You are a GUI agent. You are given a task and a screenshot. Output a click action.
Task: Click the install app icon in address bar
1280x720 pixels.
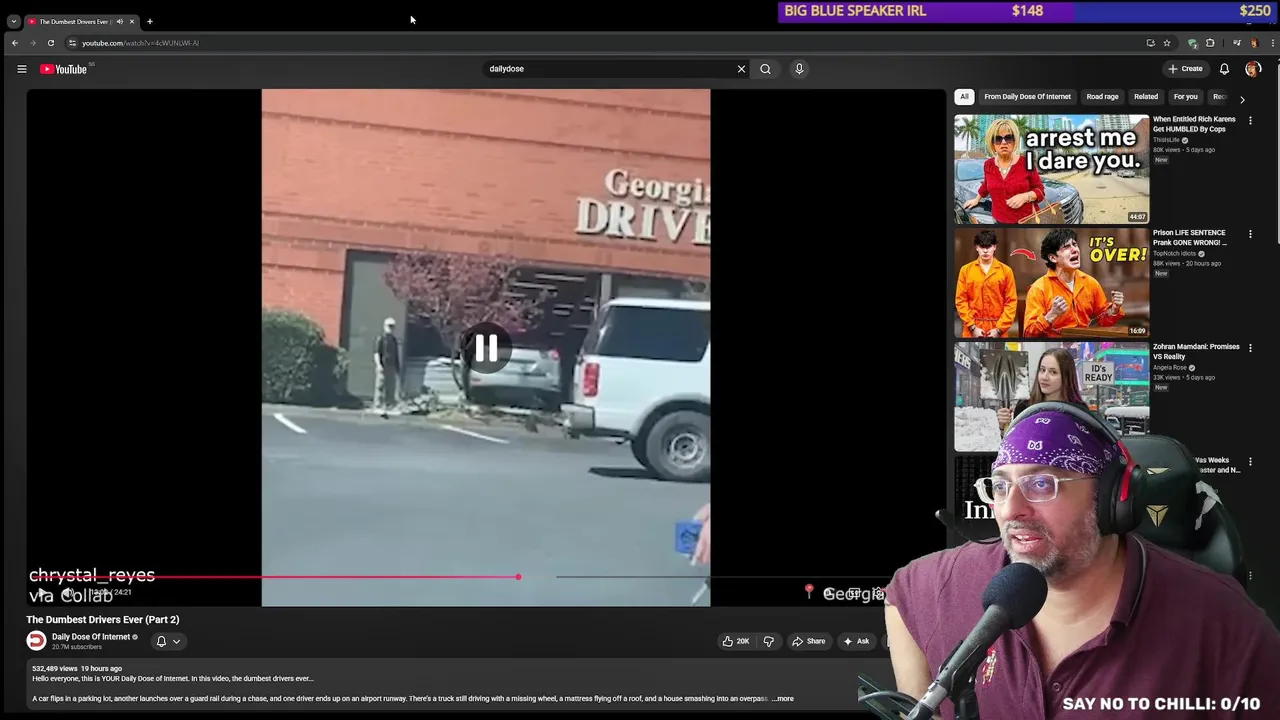(x=1150, y=43)
